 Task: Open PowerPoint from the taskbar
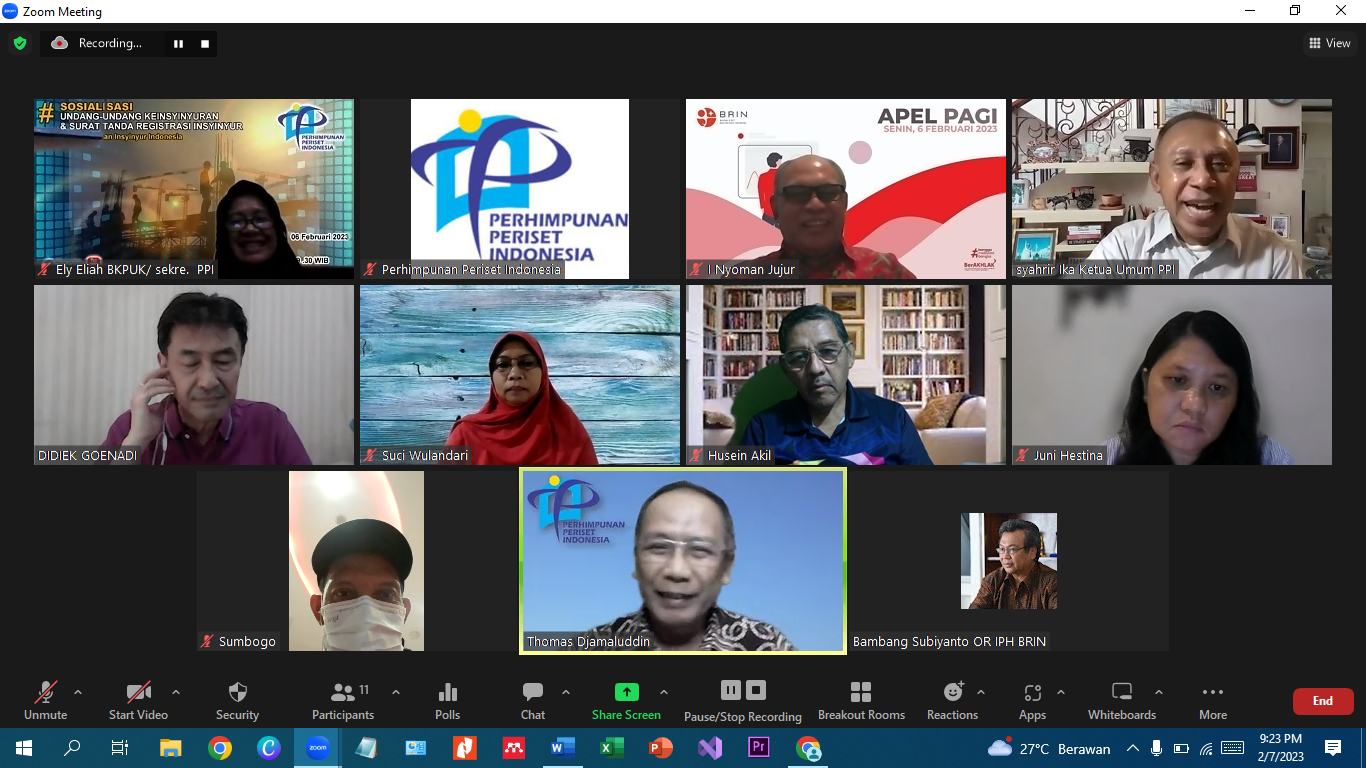pyautogui.click(x=661, y=748)
